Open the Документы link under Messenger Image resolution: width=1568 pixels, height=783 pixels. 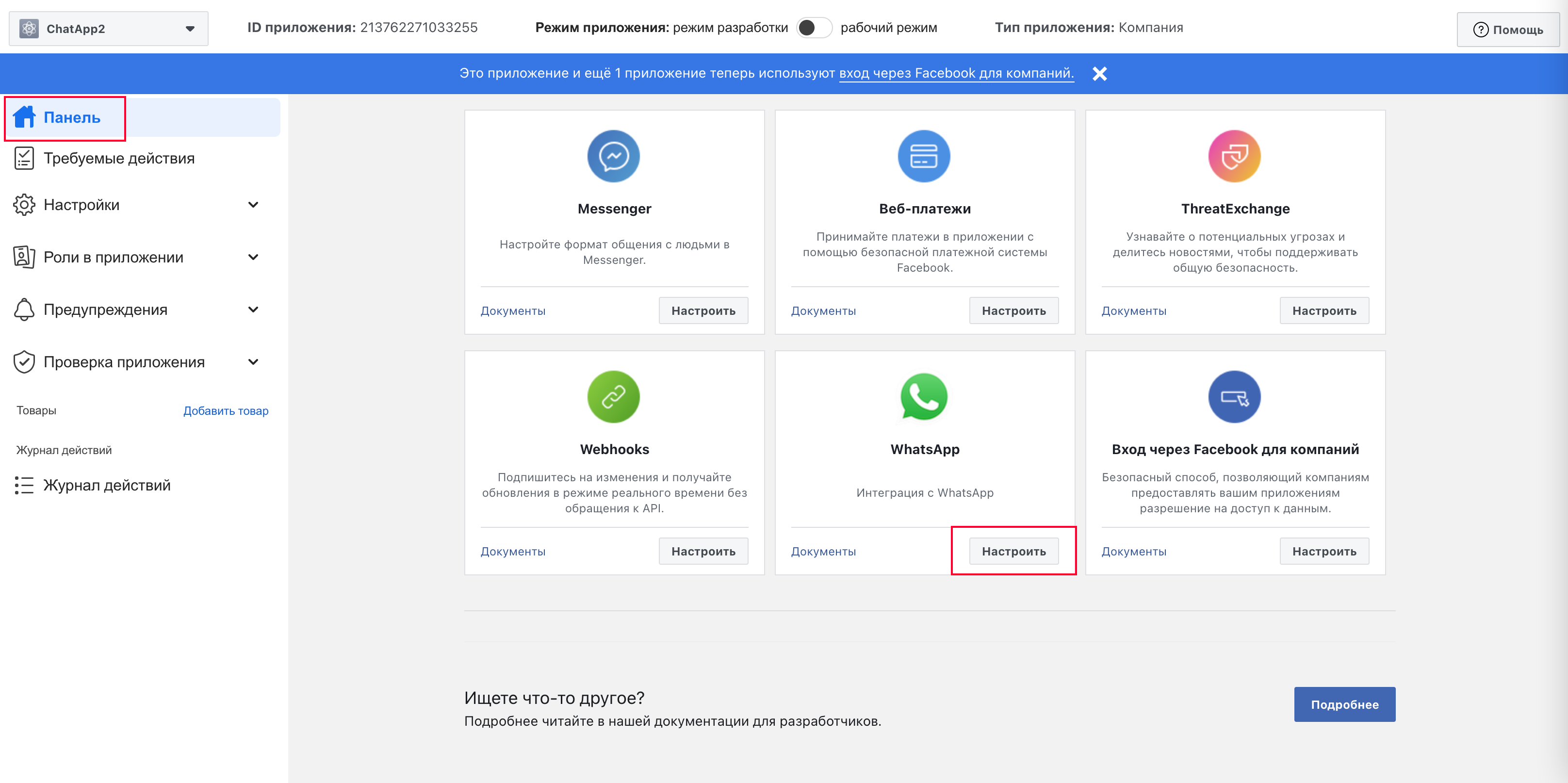(x=512, y=310)
